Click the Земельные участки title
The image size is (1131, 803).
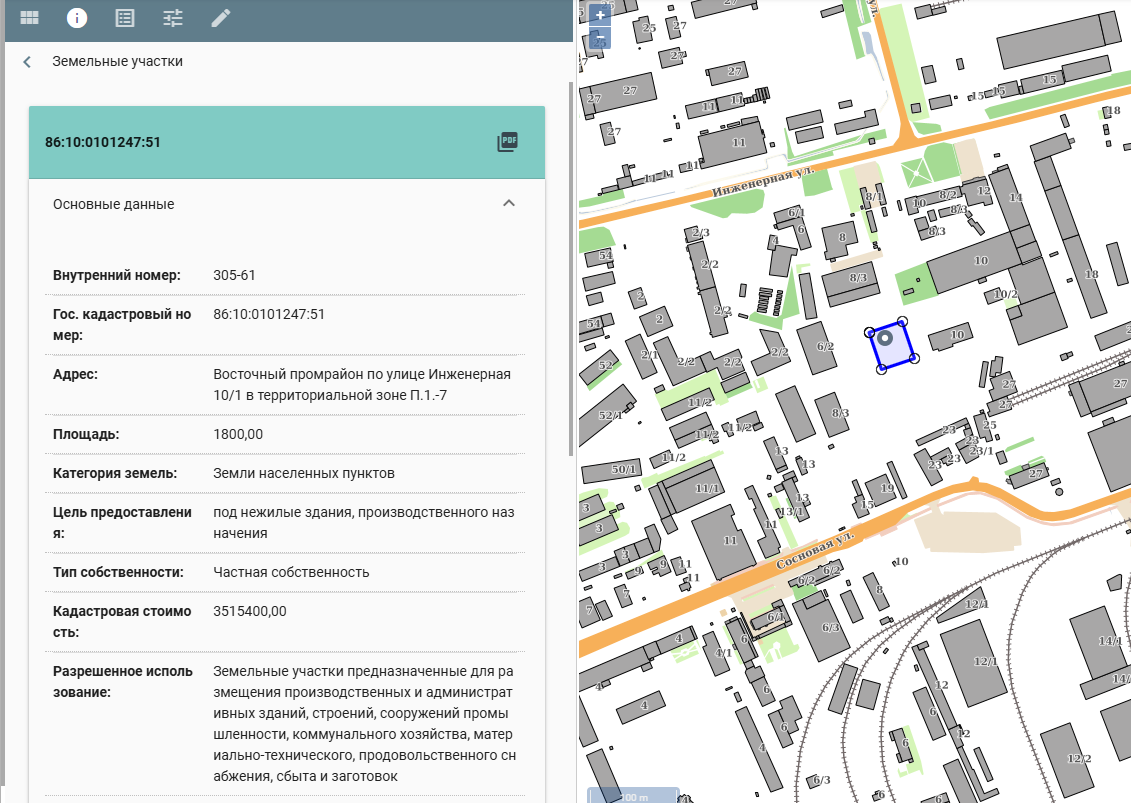(x=118, y=62)
